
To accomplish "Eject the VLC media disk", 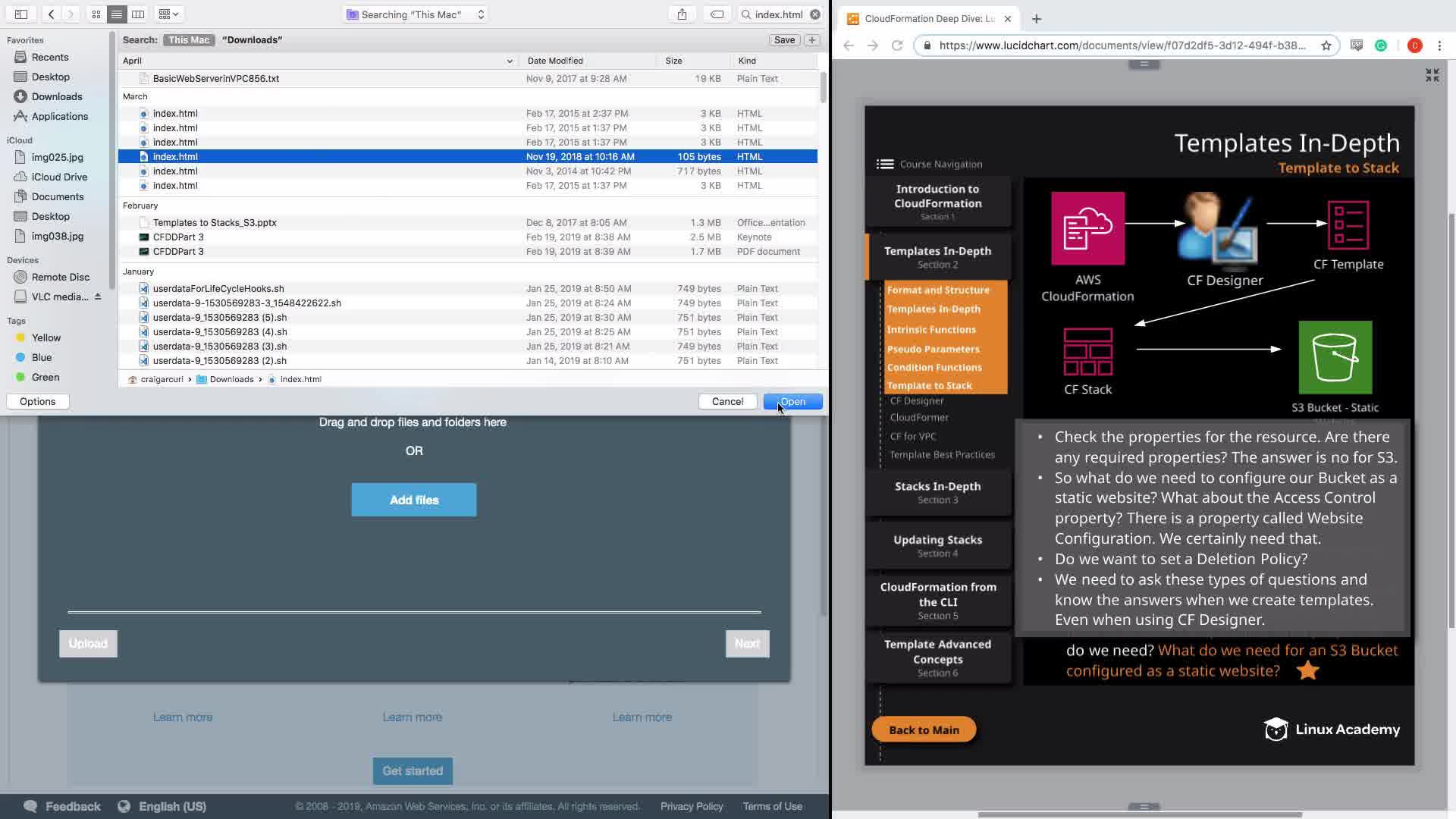I will coord(98,297).
